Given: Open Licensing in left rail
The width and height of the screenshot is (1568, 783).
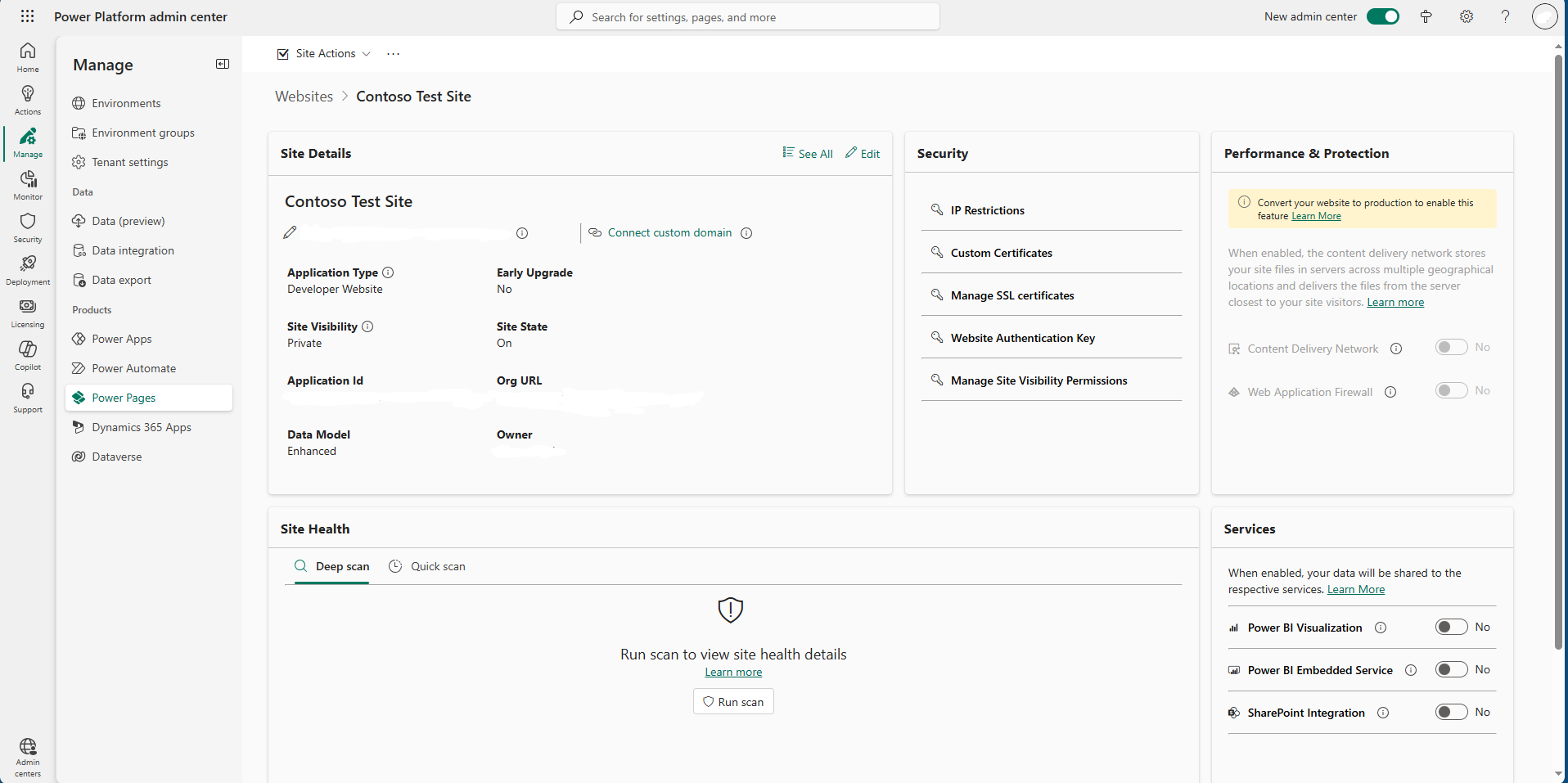Looking at the screenshot, I should tap(28, 313).
